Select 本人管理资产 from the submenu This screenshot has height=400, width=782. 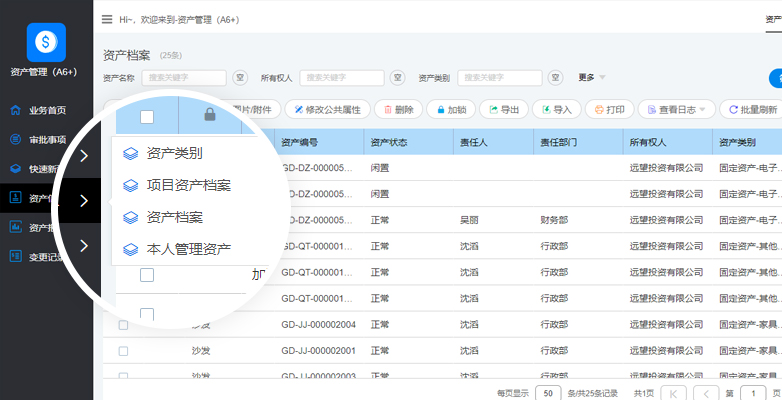(x=188, y=248)
